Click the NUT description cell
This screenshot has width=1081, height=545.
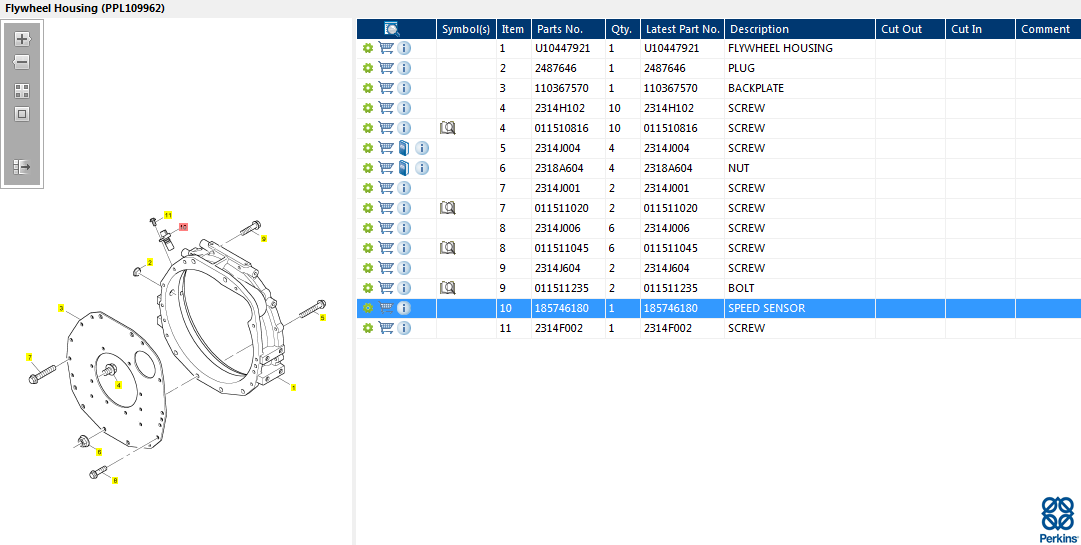pyautogui.click(x=738, y=168)
